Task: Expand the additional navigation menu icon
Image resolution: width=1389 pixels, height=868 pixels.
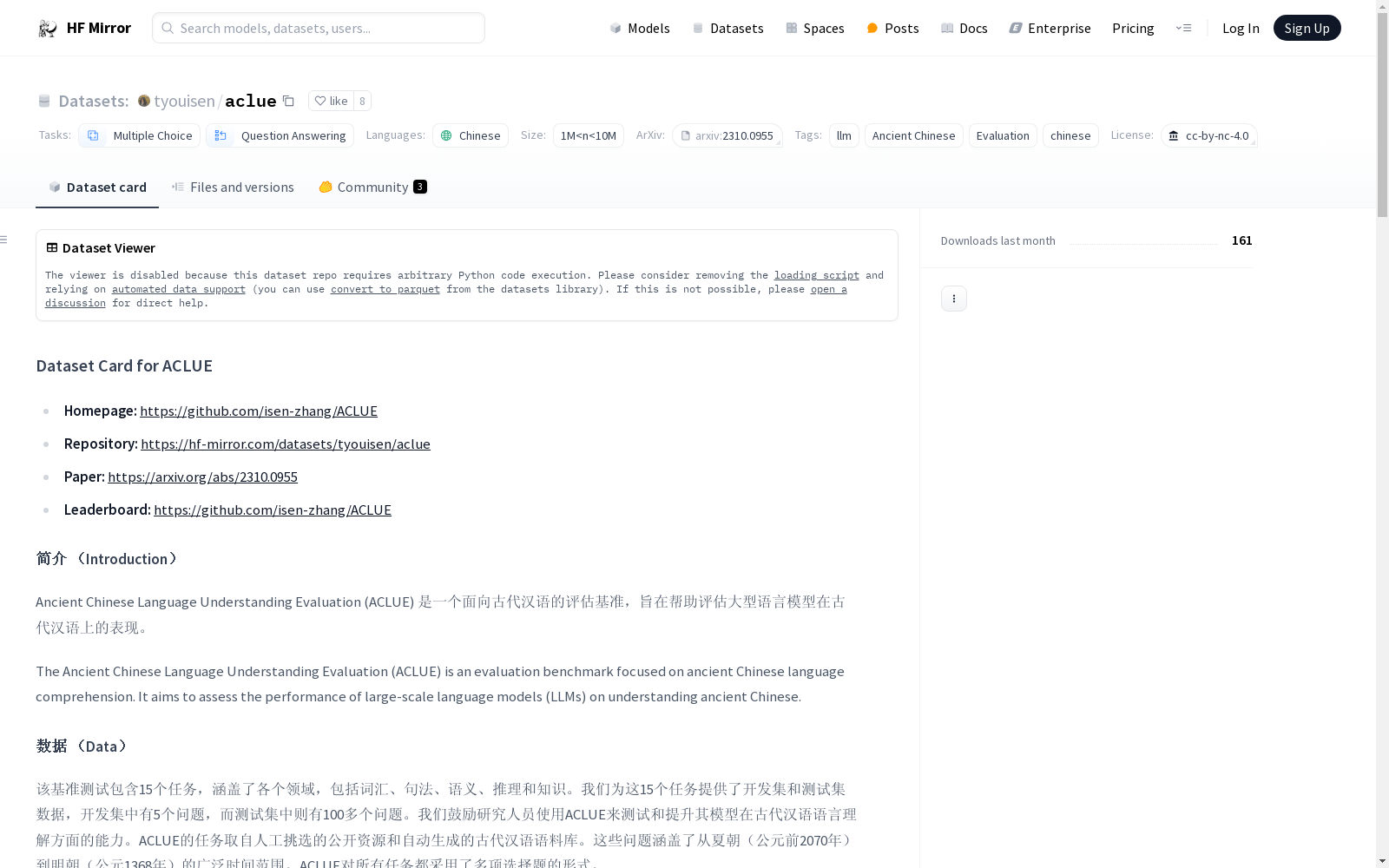Action: coord(1183,28)
